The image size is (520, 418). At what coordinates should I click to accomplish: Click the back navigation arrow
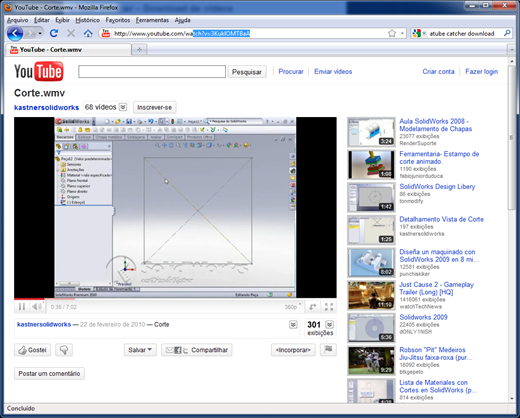[15, 33]
